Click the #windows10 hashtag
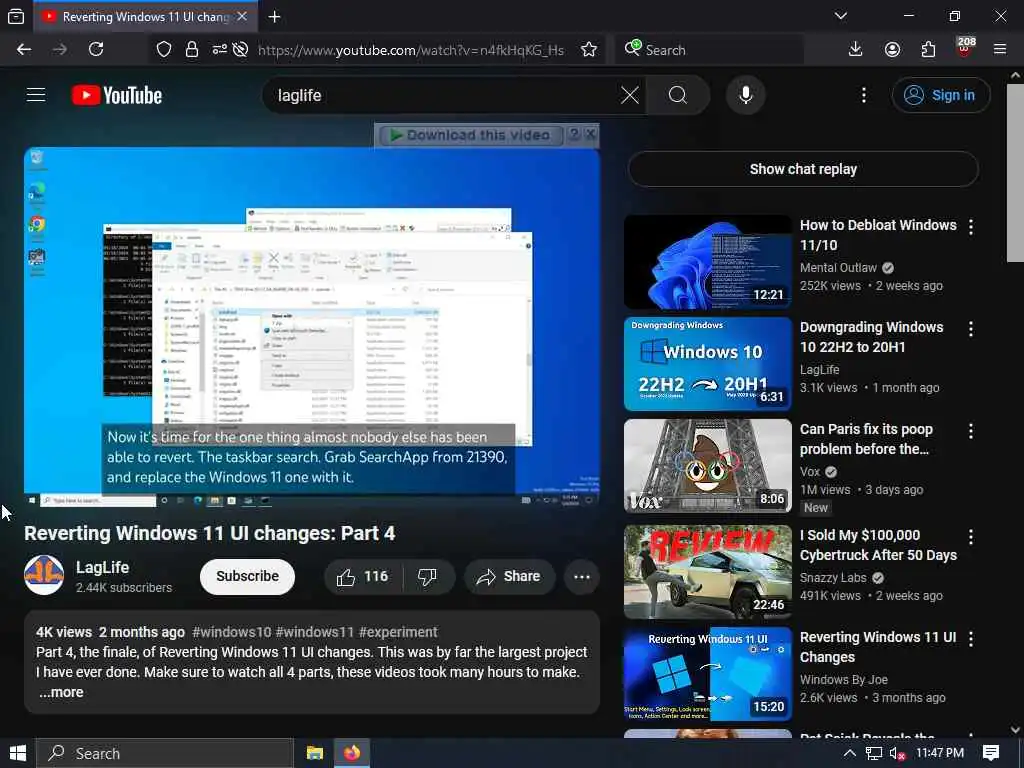Image resolution: width=1024 pixels, height=768 pixels. pos(232,632)
